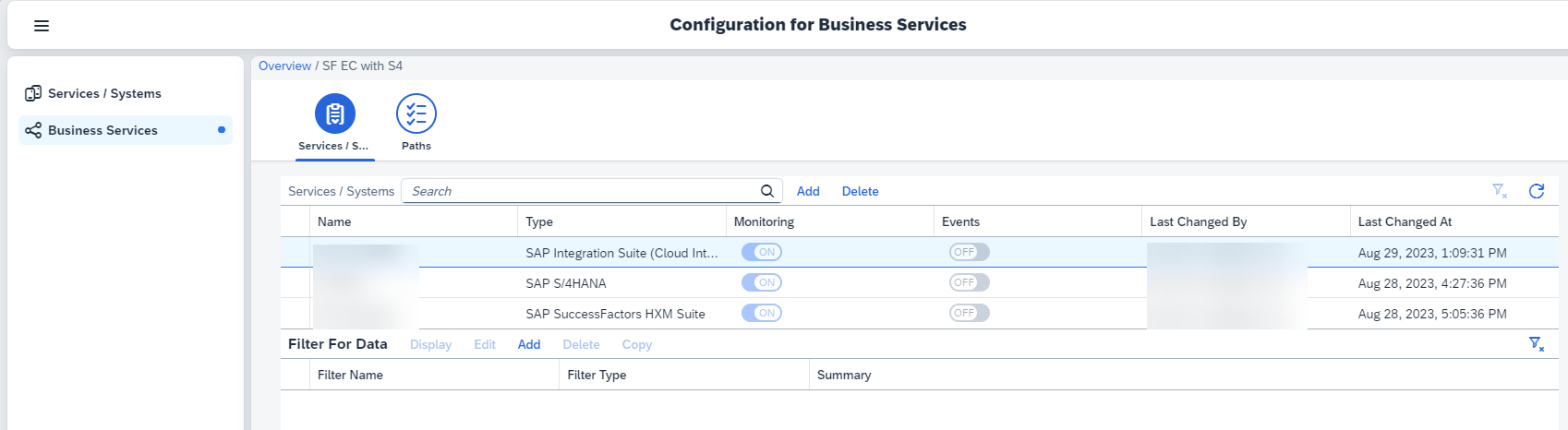Open Services / Systems in sidebar
This screenshot has width=1568, height=430.
pyautogui.click(x=126, y=93)
